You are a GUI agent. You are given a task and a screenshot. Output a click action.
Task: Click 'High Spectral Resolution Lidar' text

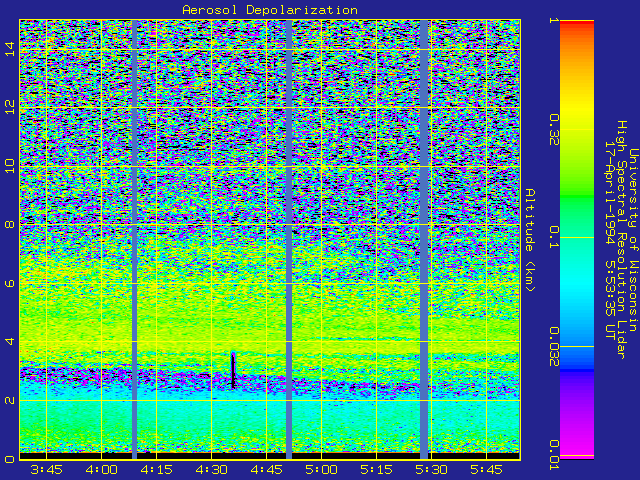[622, 240]
